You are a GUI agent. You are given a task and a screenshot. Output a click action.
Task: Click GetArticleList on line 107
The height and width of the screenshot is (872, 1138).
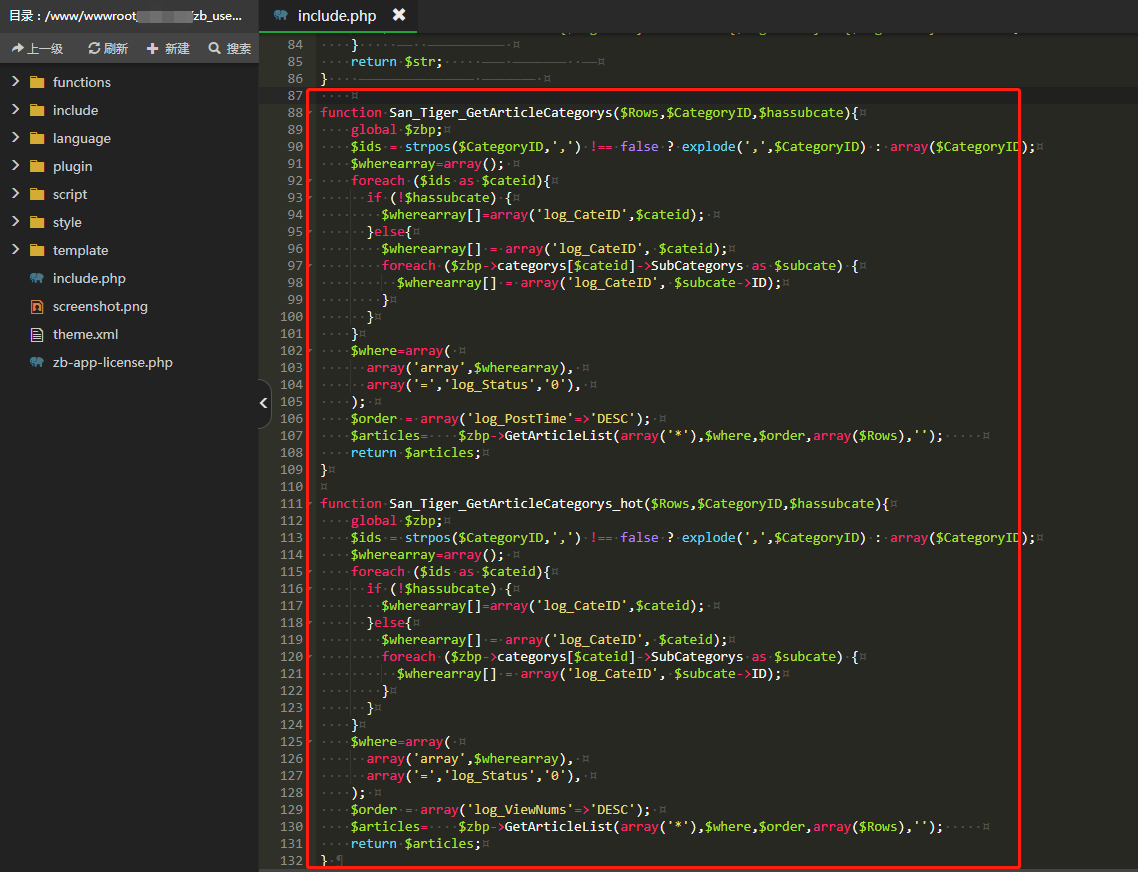558,436
